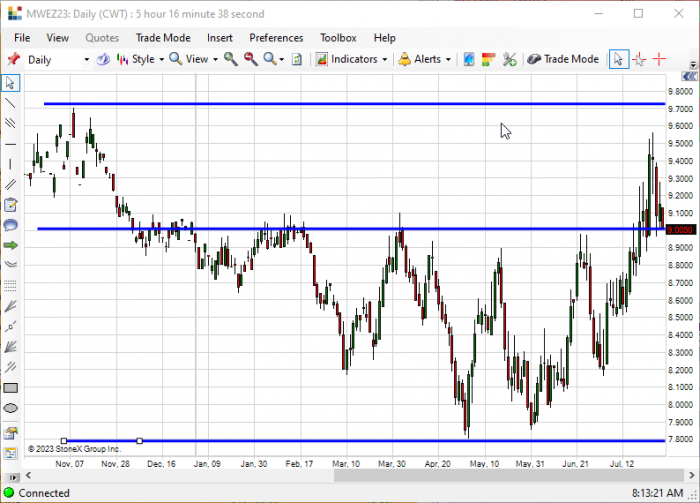Screen dimensions: 700x503
Task: Expand the toolbar View dropdown arrow
Action: point(215,59)
